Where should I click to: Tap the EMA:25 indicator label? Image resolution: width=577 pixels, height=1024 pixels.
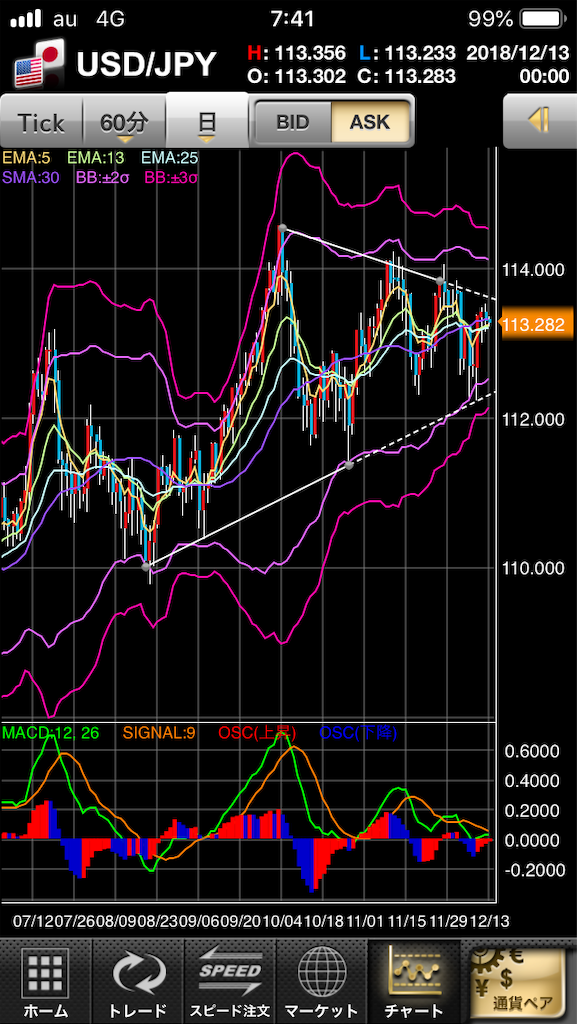[x=170, y=158]
